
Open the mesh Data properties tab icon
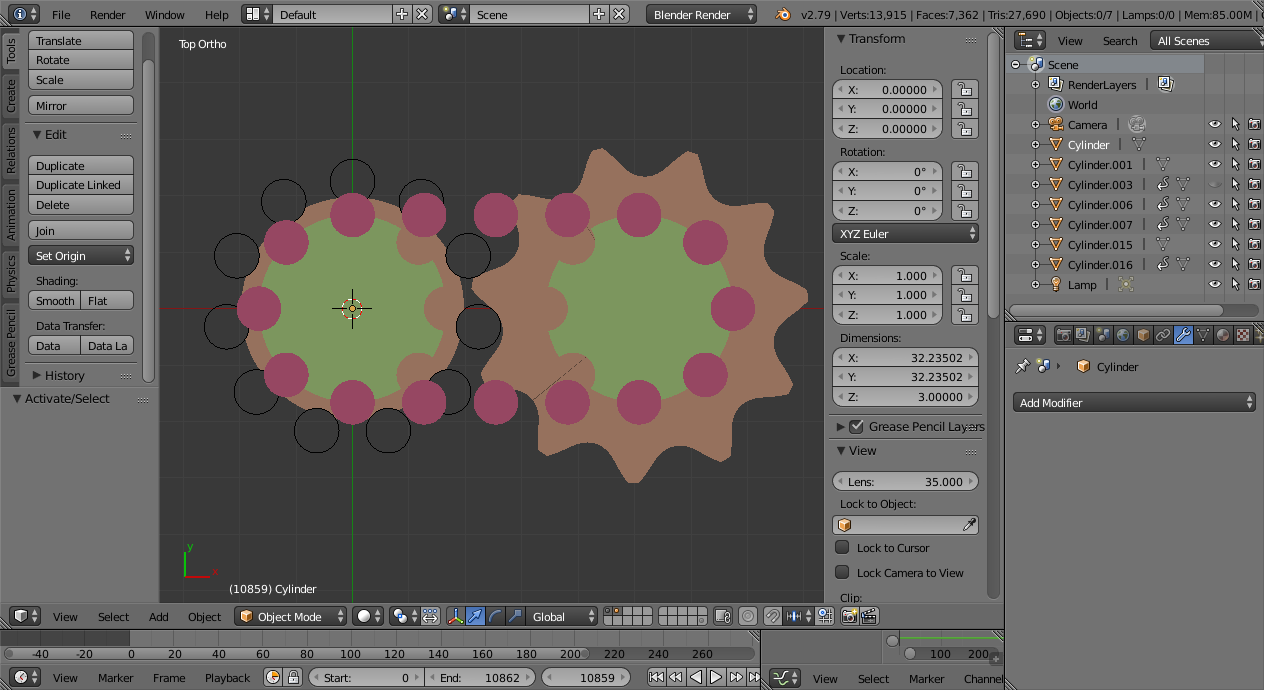coord(1203,335)
